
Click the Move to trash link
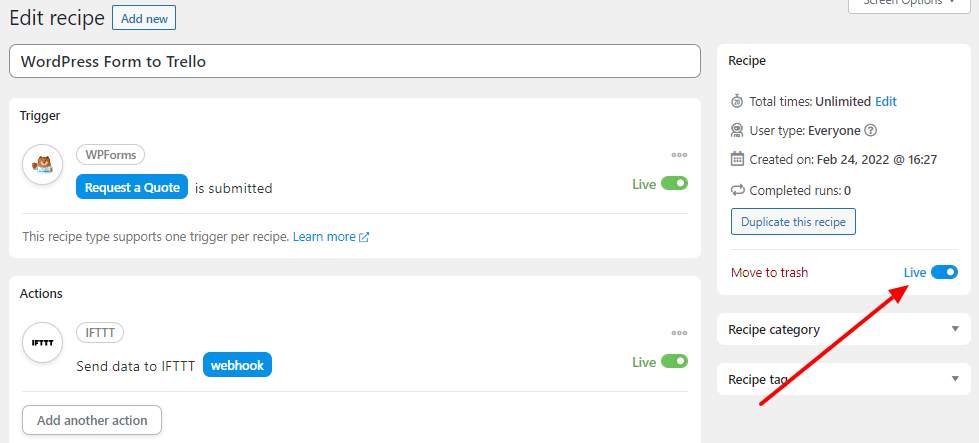coord(769,273)
